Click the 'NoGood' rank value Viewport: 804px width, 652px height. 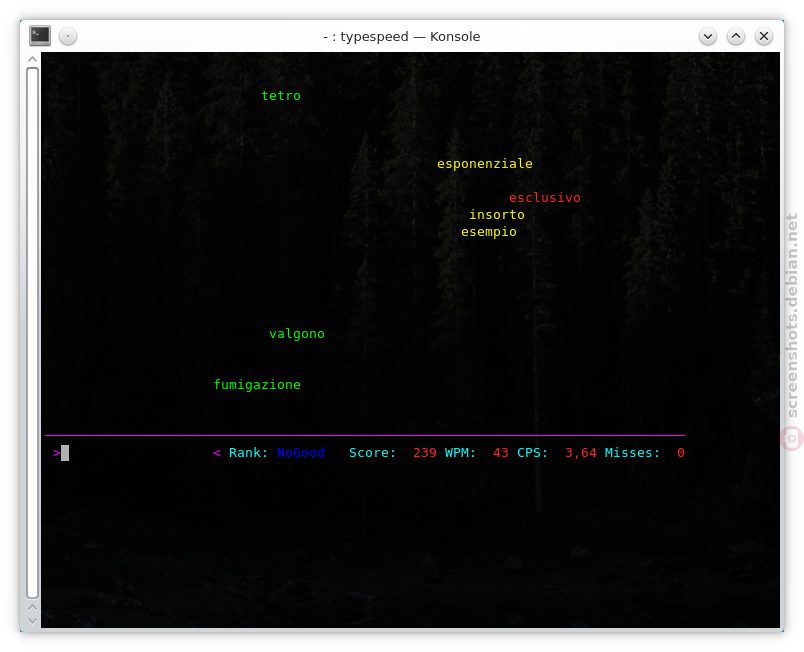pos(300,453)
